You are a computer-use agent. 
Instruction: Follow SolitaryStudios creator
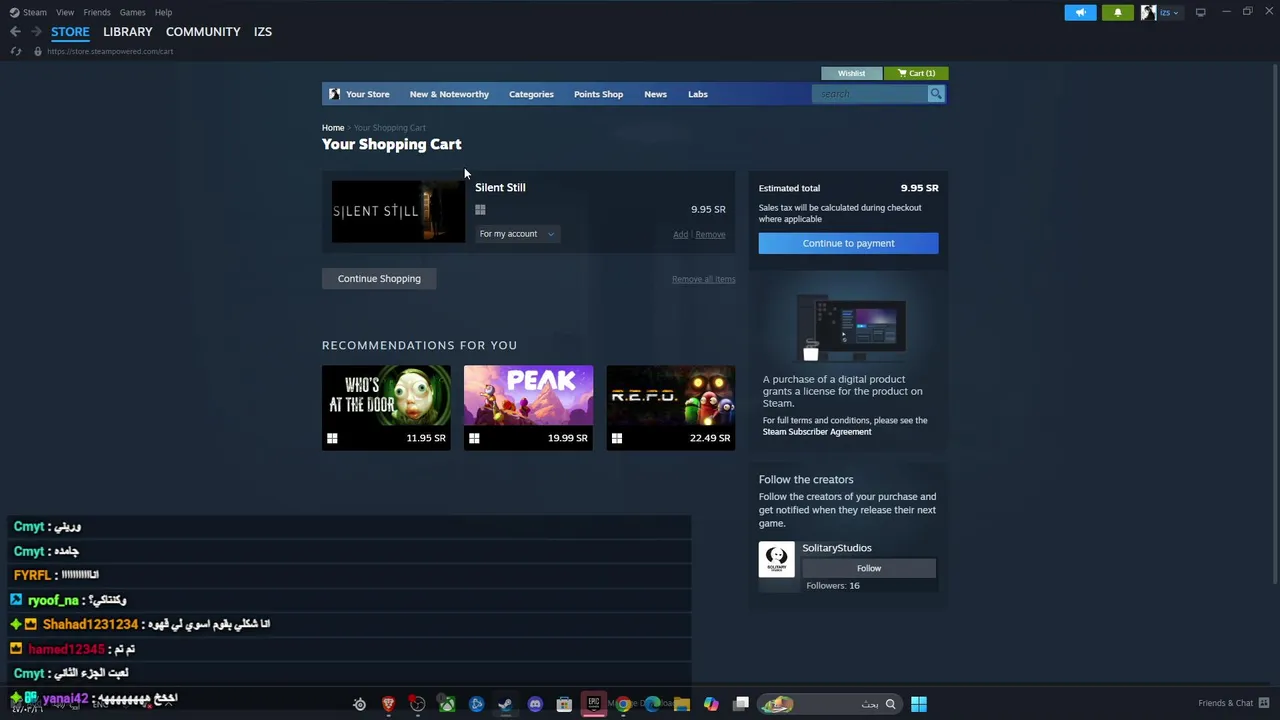(869, 568)
